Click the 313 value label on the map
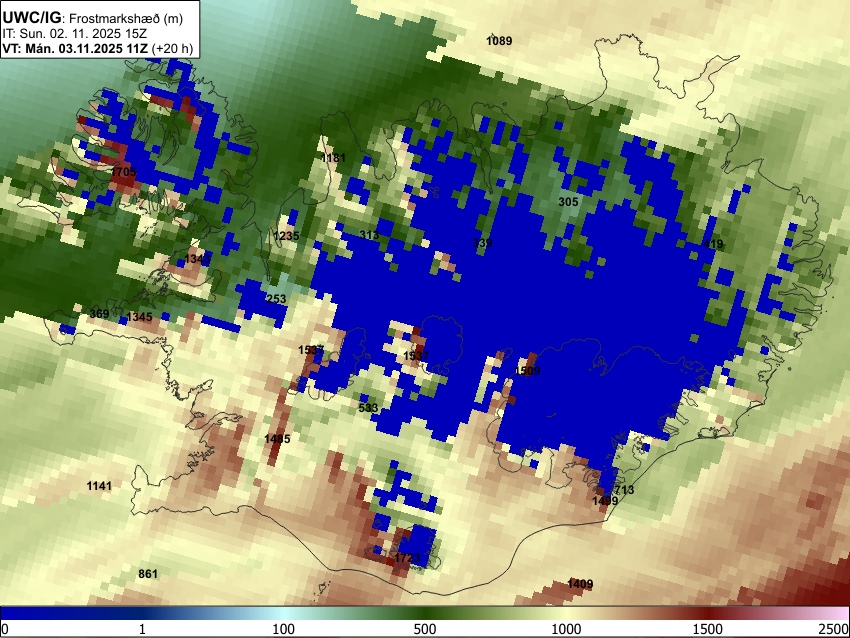Image resolution: width=850 pixels, height=638 pixels. (369, 235)
